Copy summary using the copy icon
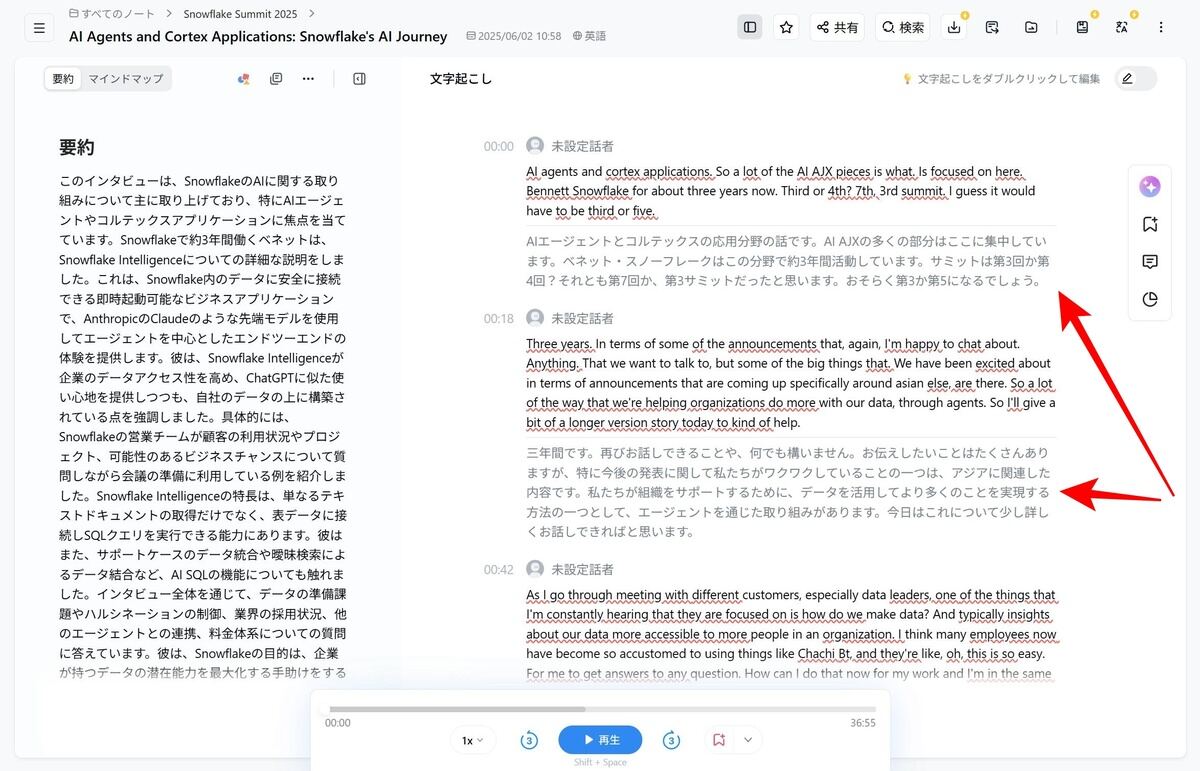Viewport: 1200px width, 771px height. point(276,78)
